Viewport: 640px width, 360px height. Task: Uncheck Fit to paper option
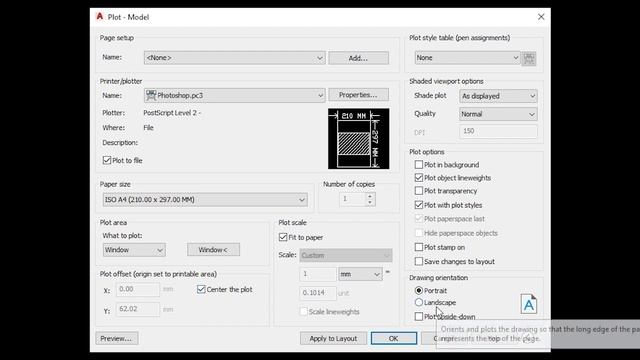click(x=283, y=237)
